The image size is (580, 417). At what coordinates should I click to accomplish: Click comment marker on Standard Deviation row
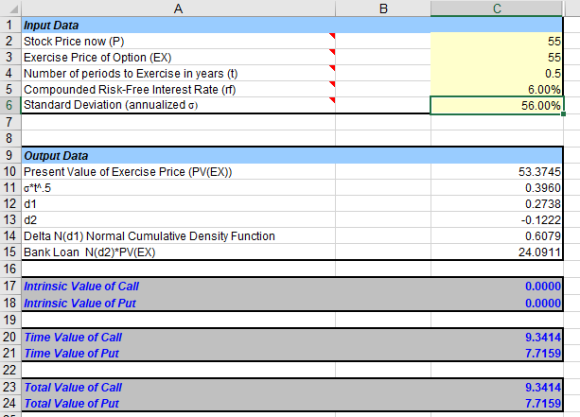click(332, 100)
